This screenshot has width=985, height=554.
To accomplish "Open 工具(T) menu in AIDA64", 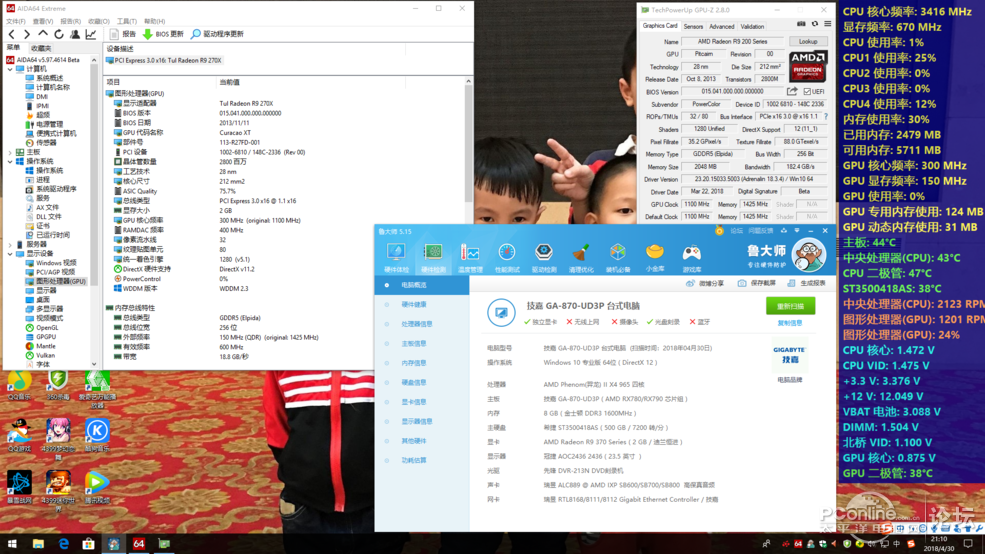I will point(126,21).
